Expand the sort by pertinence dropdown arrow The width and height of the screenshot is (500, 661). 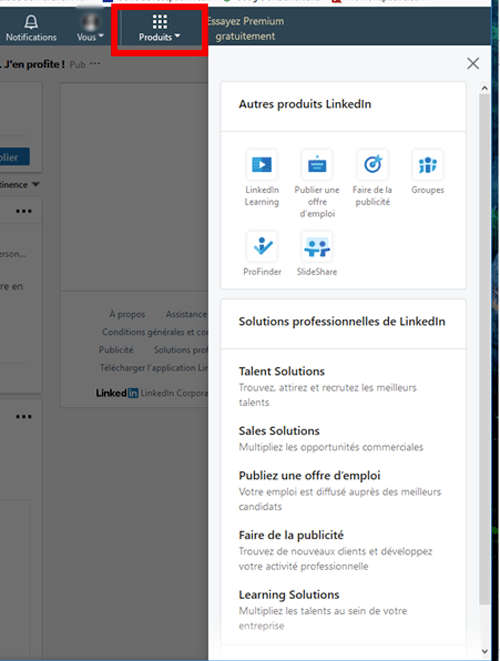[x=36, y=184]
